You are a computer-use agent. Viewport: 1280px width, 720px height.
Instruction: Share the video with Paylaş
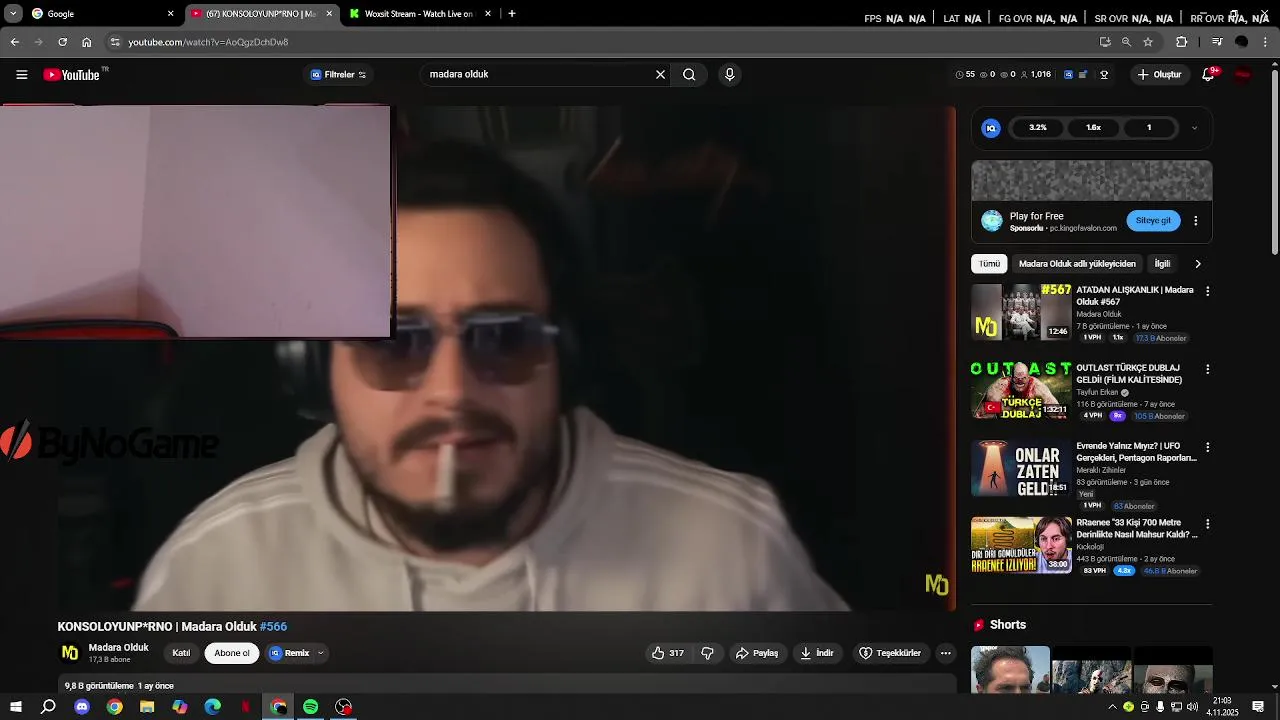757,653
